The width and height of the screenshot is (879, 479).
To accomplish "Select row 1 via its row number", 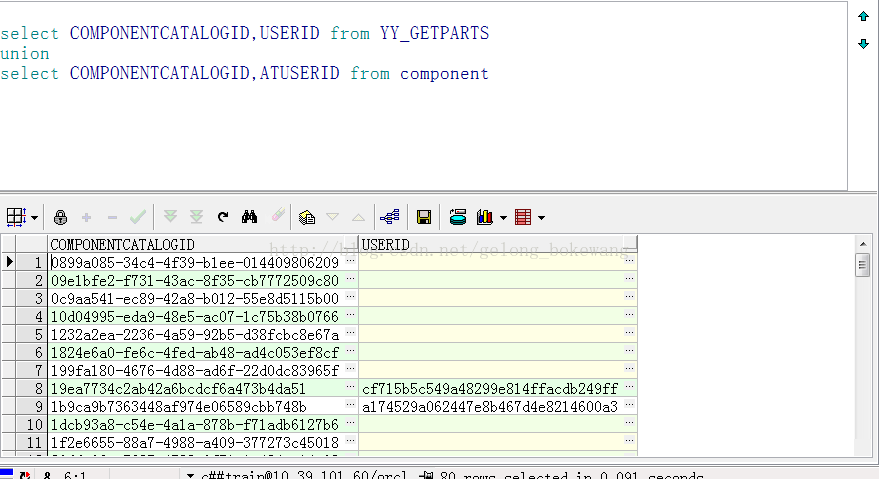I will (x=31, y=262).
